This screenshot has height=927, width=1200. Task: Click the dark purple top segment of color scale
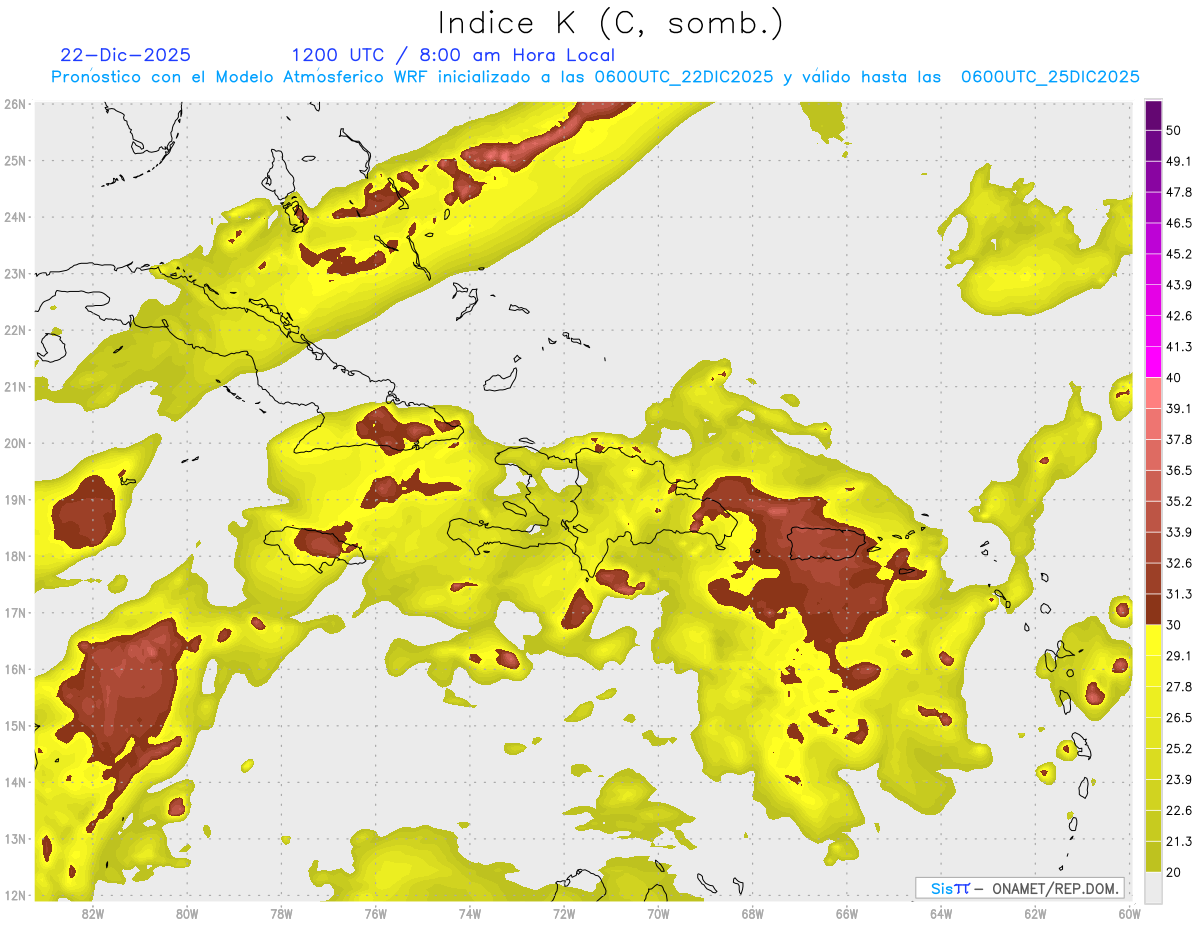[1153, 116]
